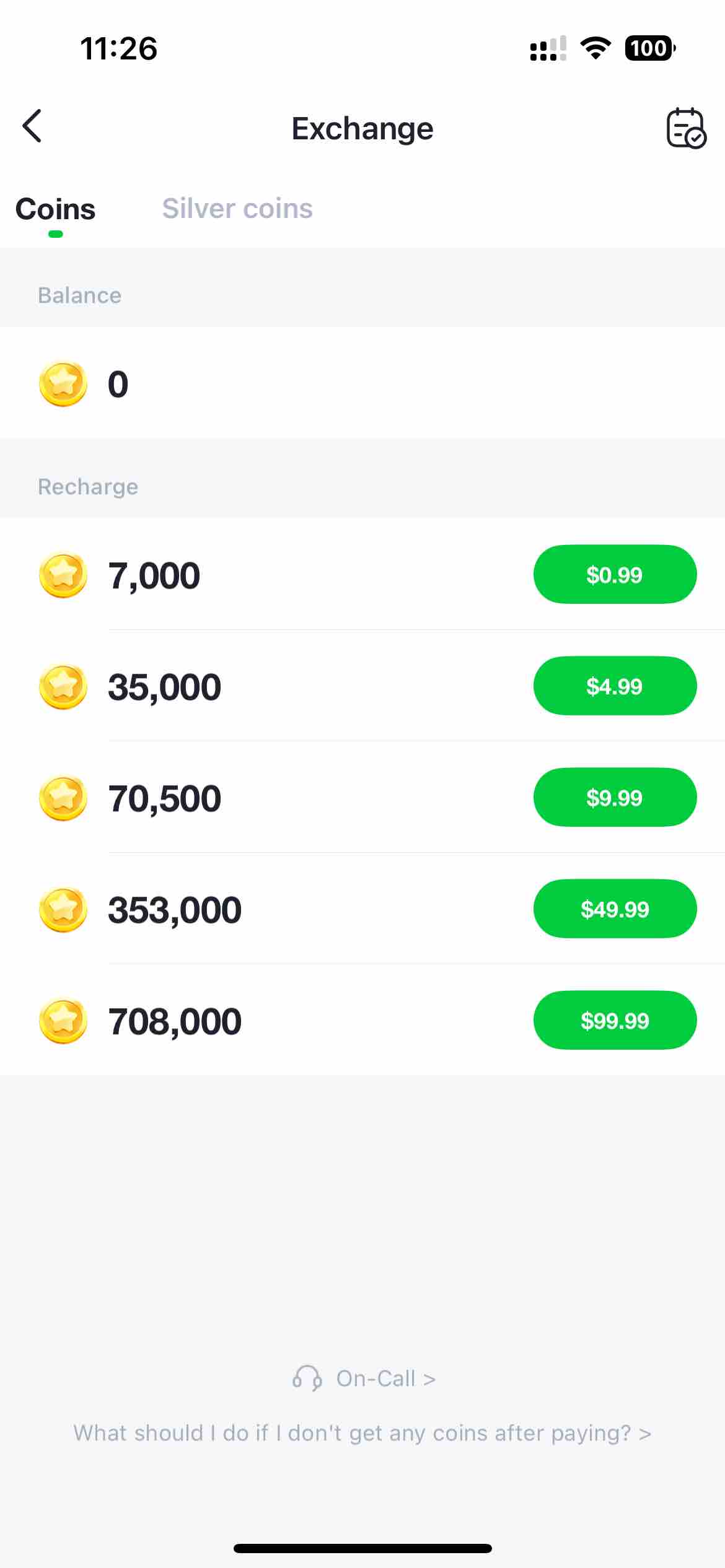
Task: Open the On-Call support link
Action: tap(385, 1379)
